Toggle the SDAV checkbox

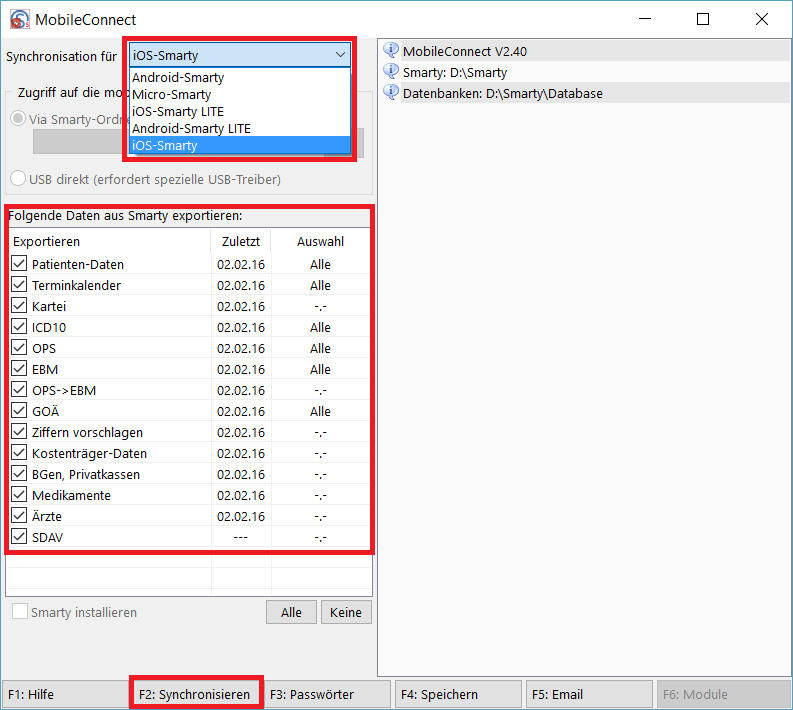(19, 537)
